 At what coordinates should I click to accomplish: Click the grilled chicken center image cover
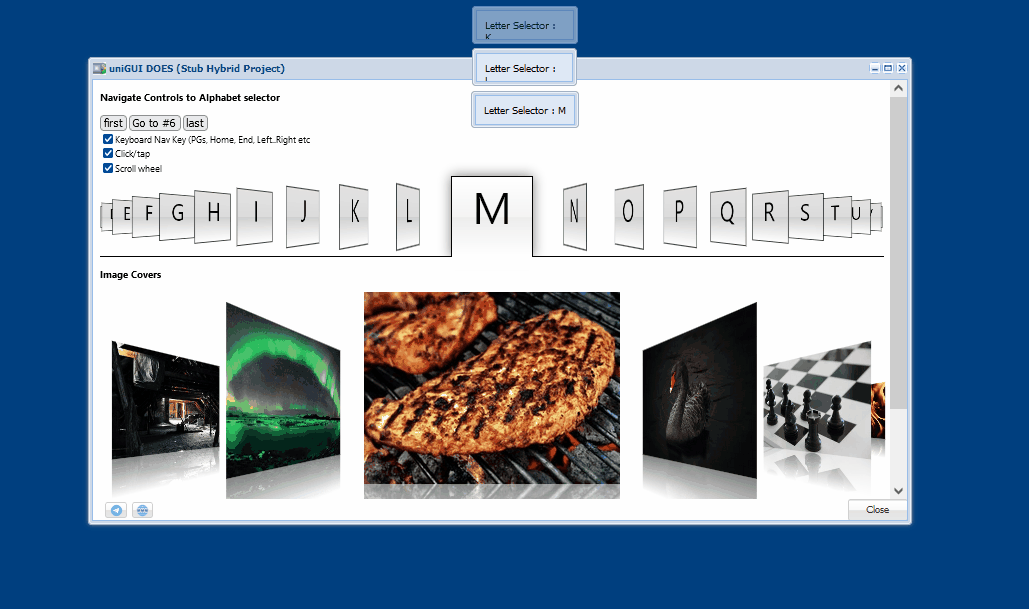492,388
